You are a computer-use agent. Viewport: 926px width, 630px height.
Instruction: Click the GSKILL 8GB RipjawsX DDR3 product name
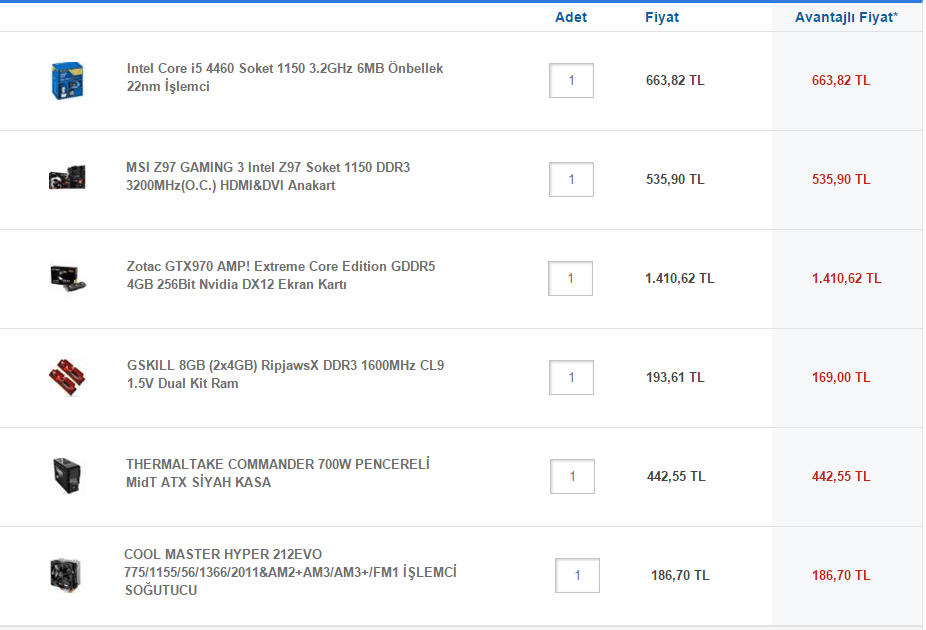pyautogui.click(x=285, y=374)
